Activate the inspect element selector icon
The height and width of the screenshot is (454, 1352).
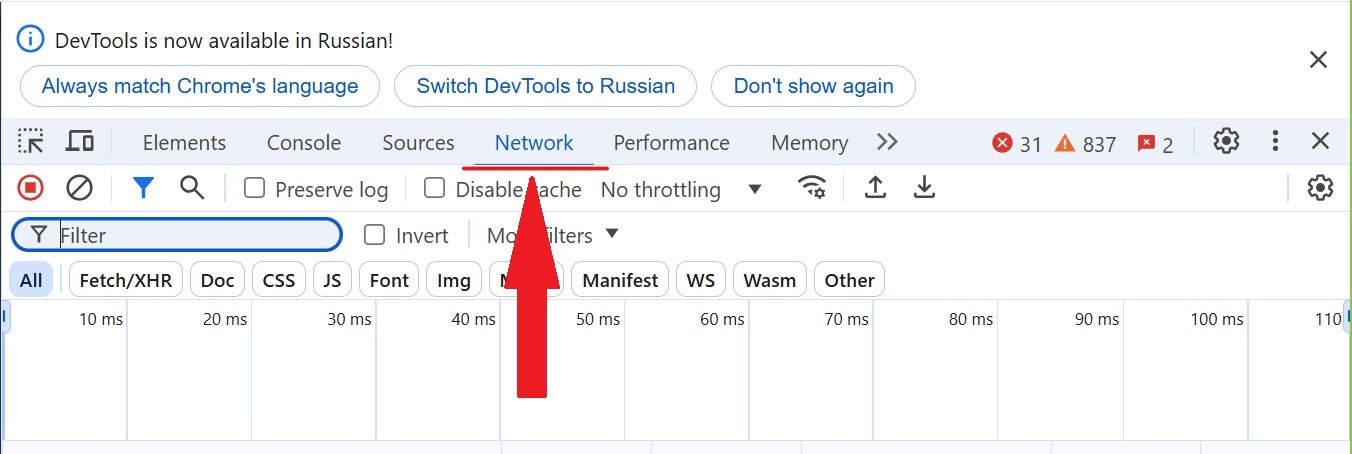coord(31,142)
